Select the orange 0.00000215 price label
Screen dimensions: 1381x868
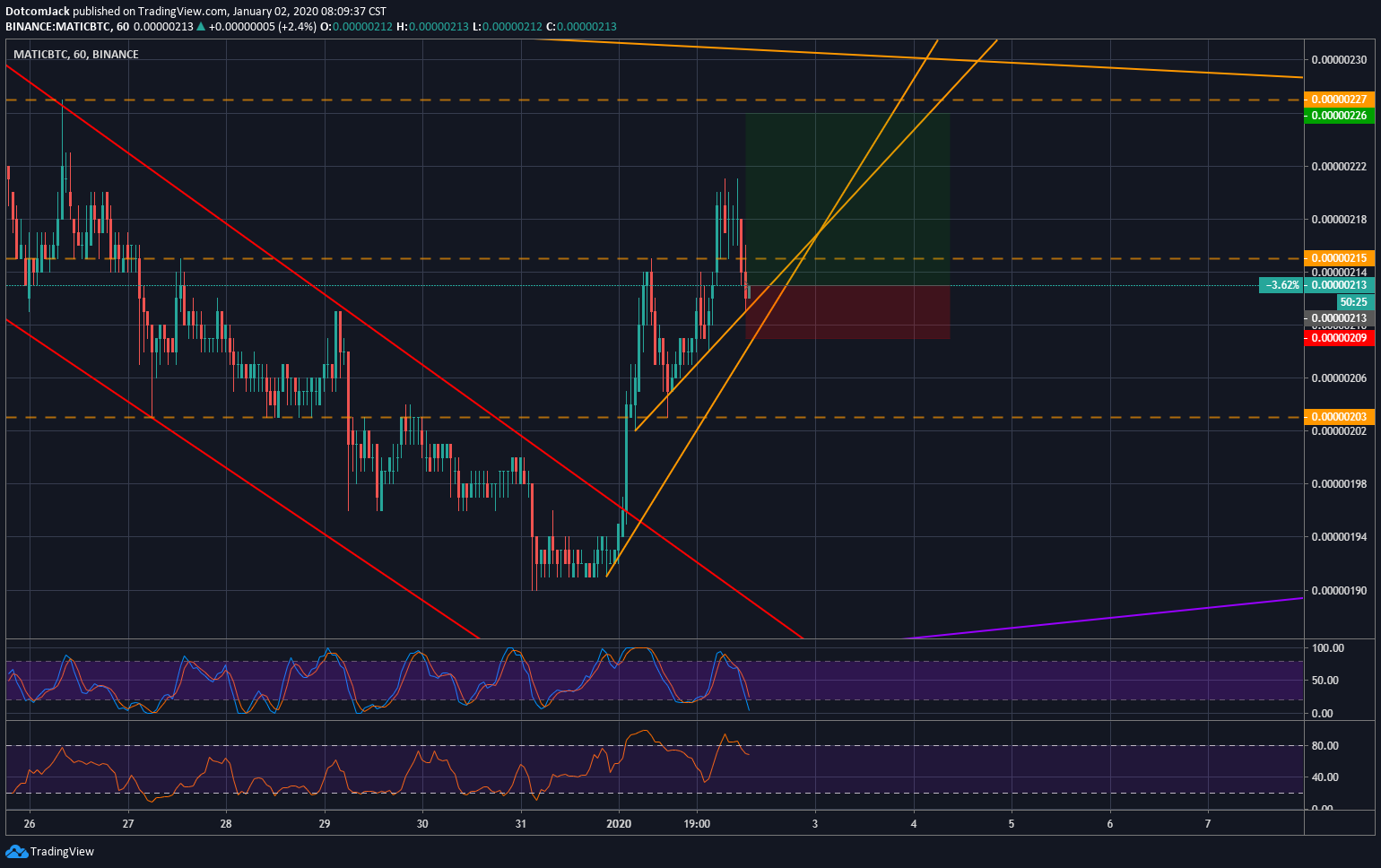(1339, 258)
